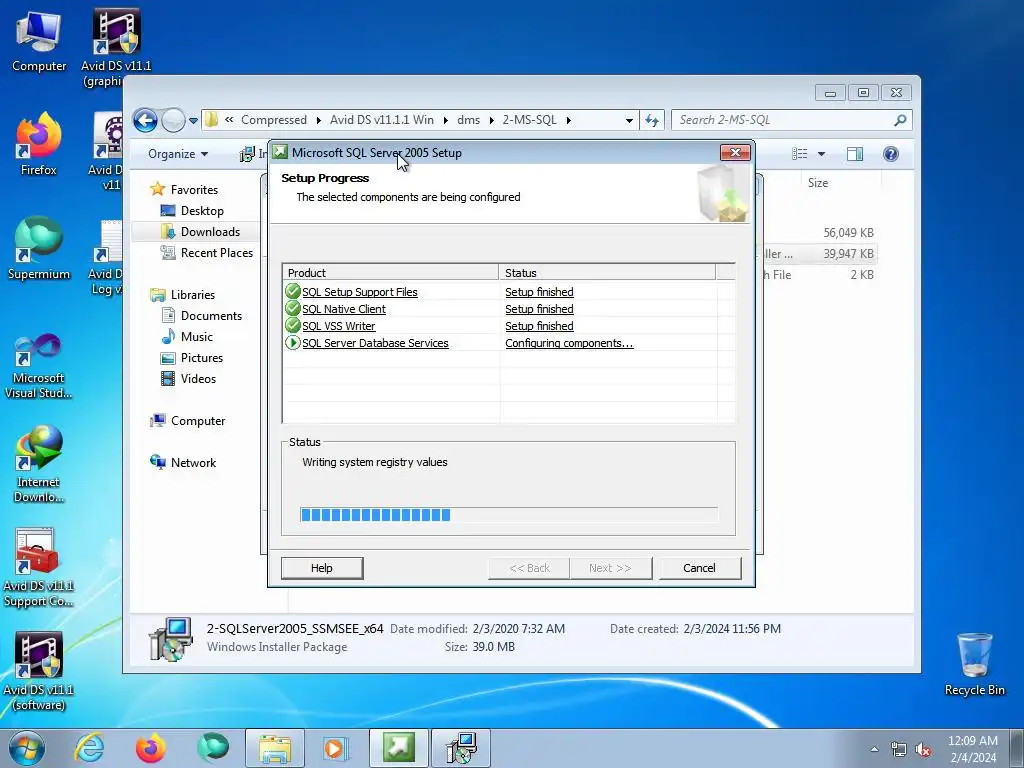The height and width of the screenshot is (768, 1024).
Task: Switch to the Windows Installer taskbar button
Action: coord(461,748)
